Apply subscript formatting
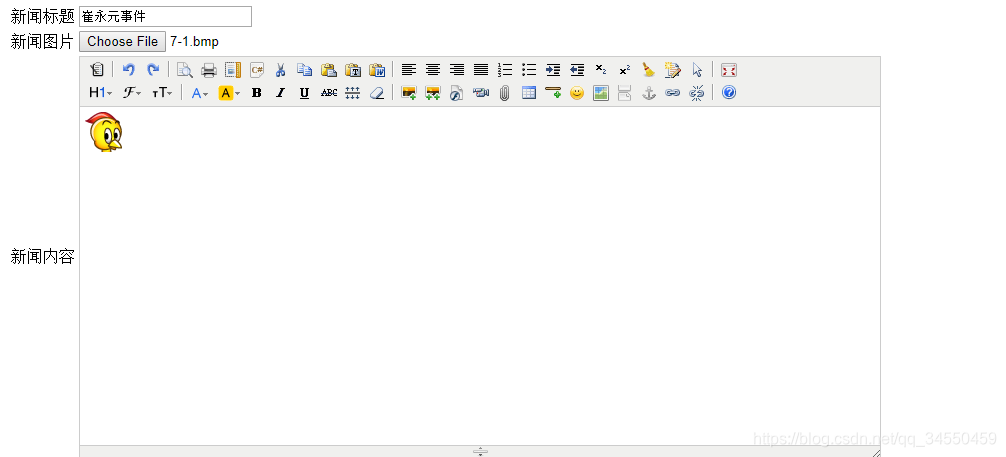This screenshot has width=1006, height=457. click(x=601, y=70)
